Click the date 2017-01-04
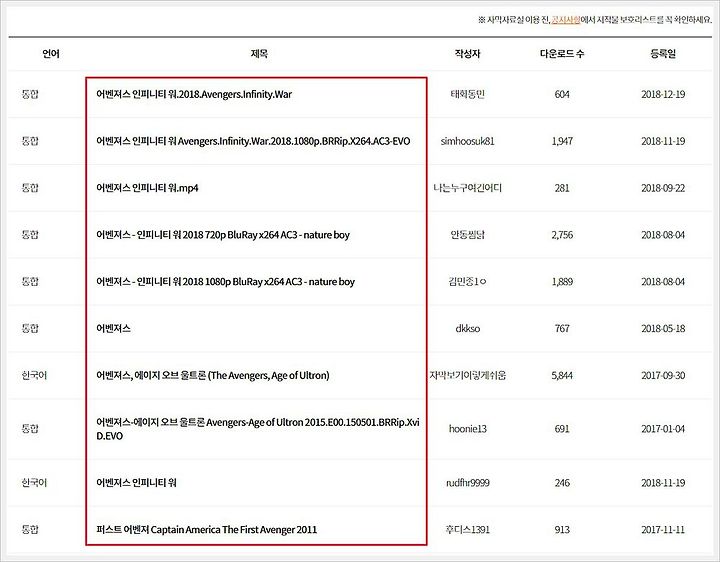The width and height of the screenshot is (720, 562). pyautogui.click(x=663, y=429)
